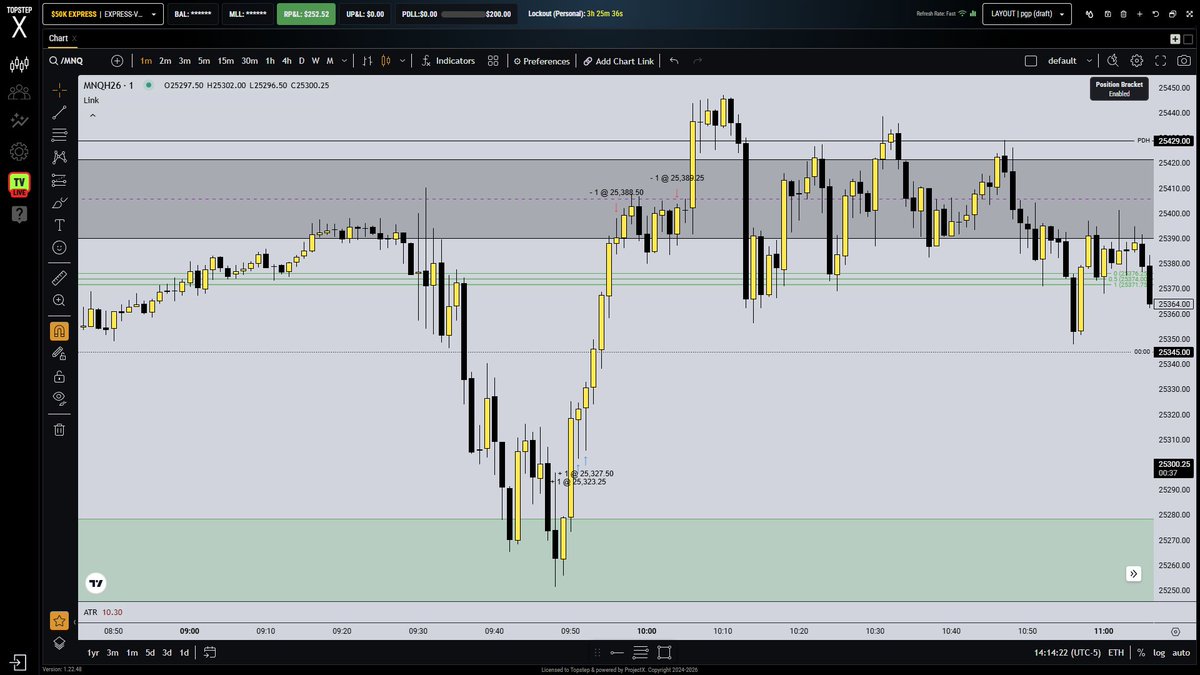Set 1yr date range
Image resolution: width=1200 pixels, height=675 pixels.
(x=93, y=652)
